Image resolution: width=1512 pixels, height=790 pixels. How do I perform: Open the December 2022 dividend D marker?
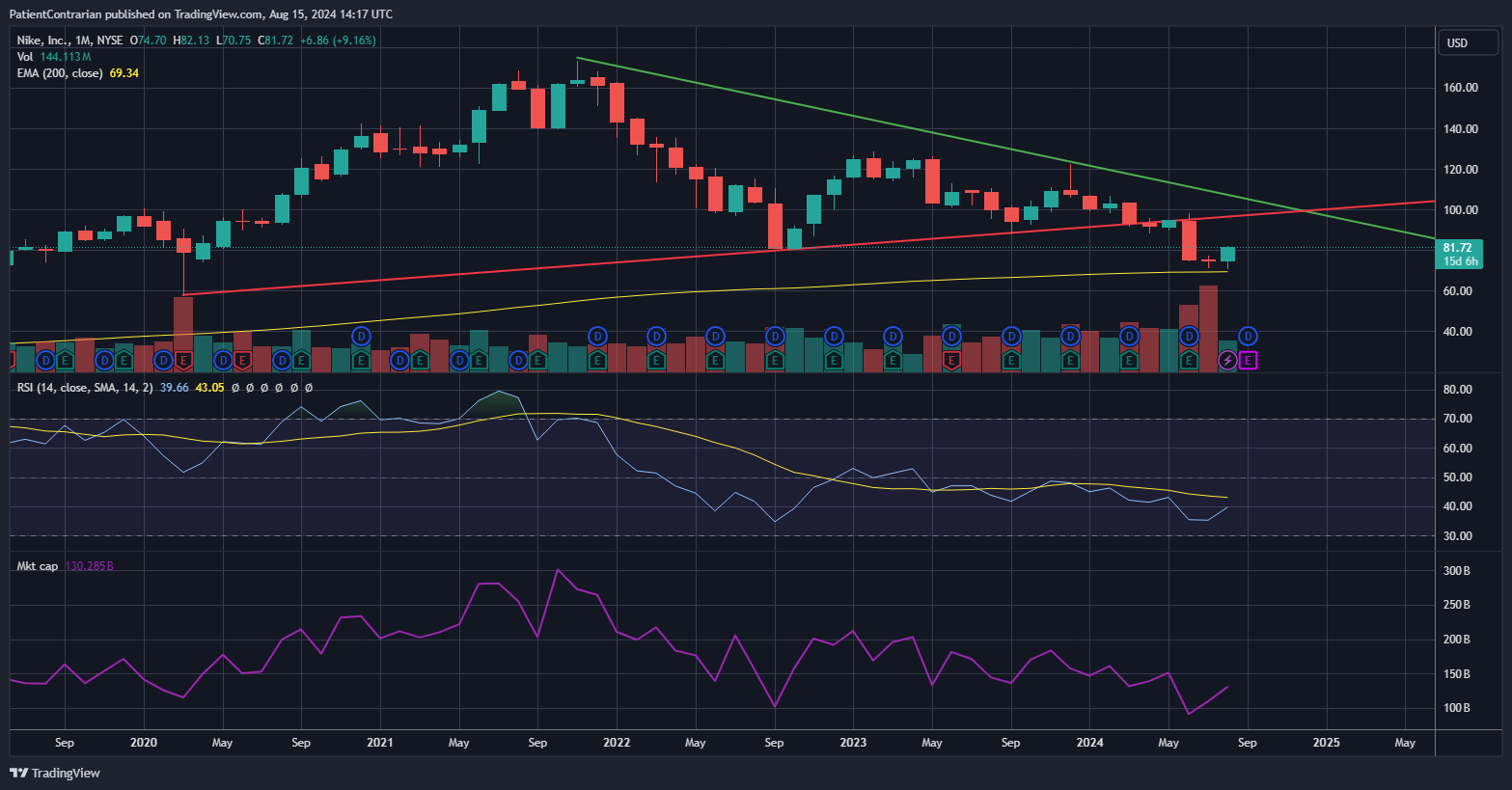tap(834, 337)
